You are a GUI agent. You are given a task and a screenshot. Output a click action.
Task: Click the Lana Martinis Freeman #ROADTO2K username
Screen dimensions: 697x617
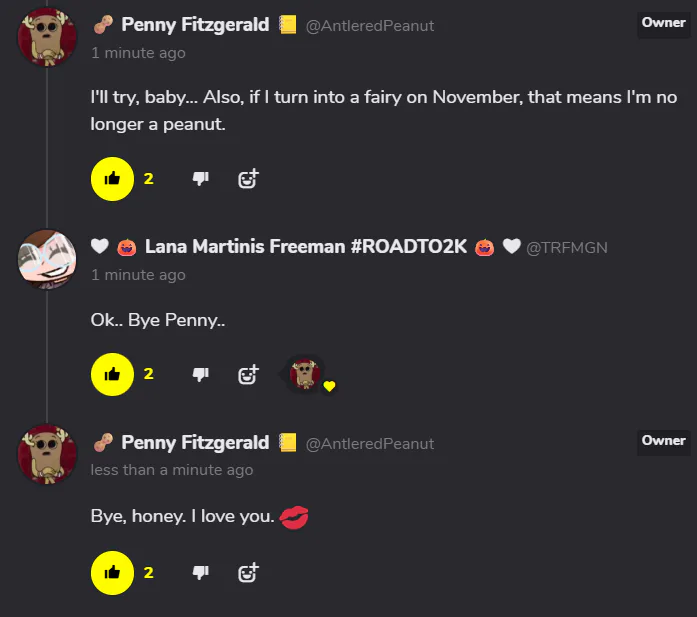[306, 247]
